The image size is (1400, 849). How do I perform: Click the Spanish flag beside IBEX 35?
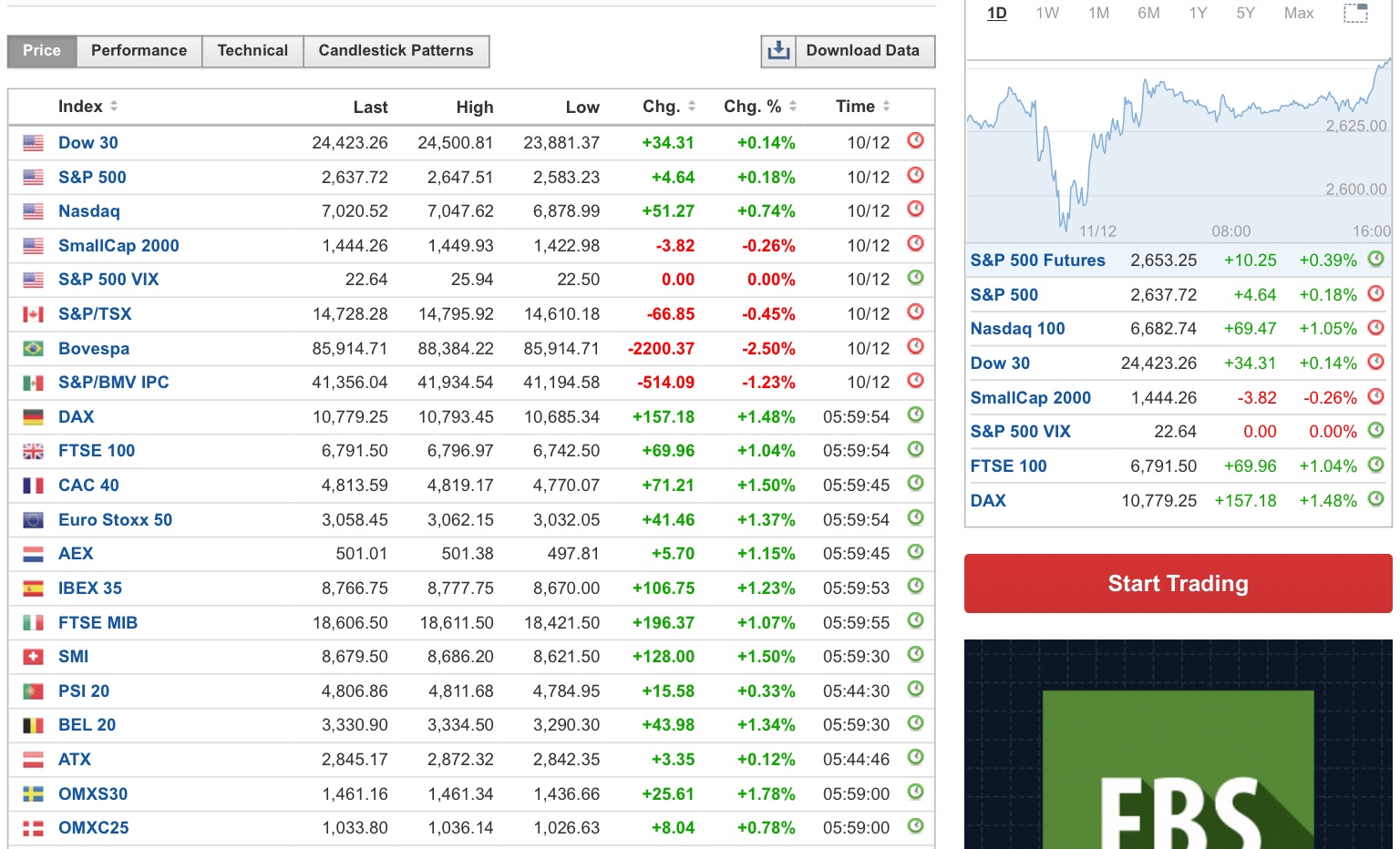pyautogui.click(x=33, y=588)
